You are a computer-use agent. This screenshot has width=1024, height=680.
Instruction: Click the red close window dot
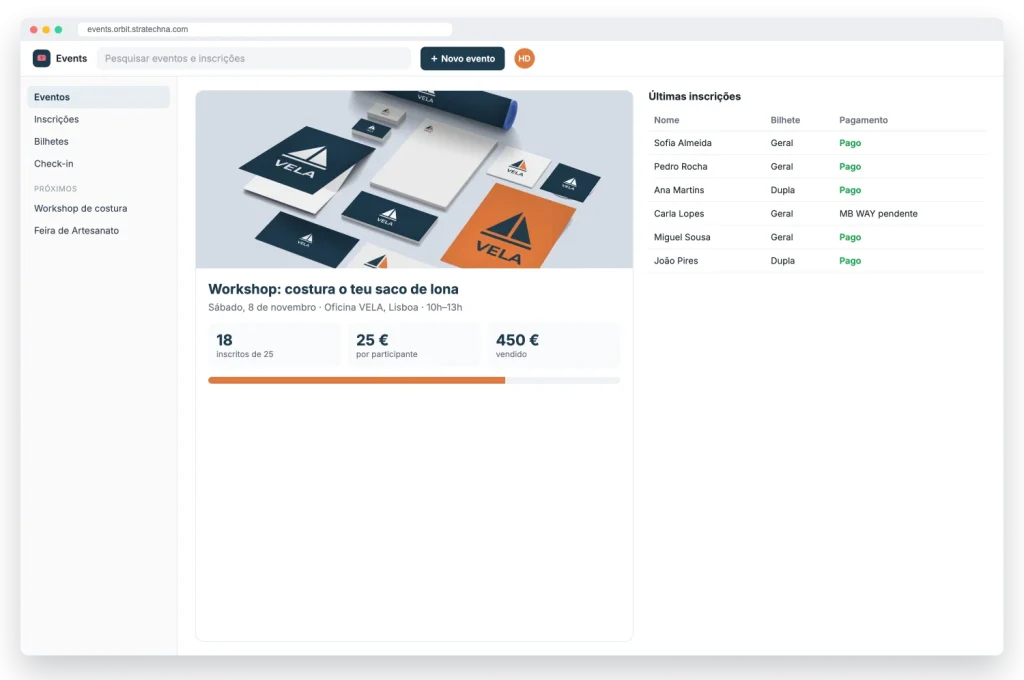(x=34, y=29)
